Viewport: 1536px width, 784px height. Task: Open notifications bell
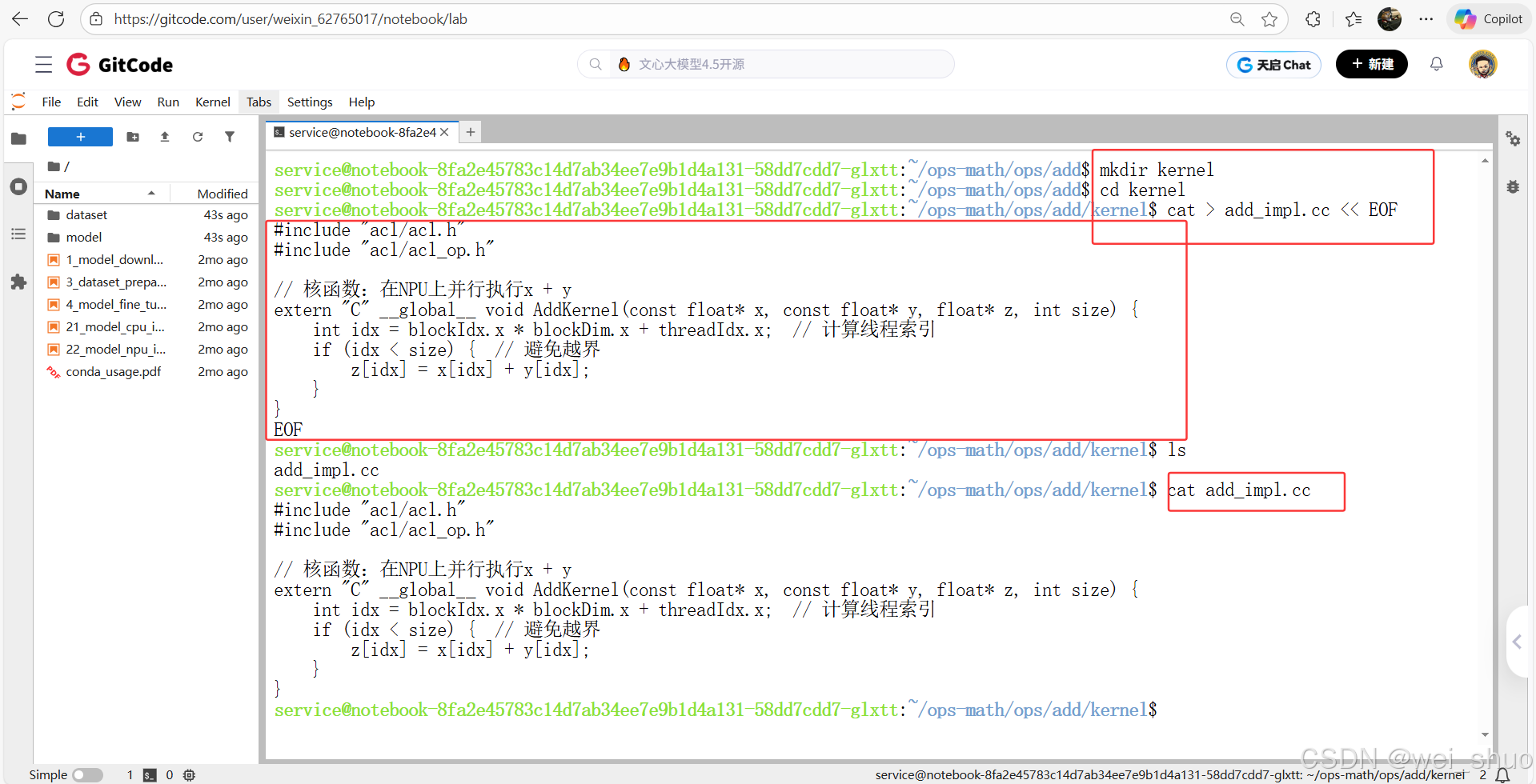(x=1437, y=64)
